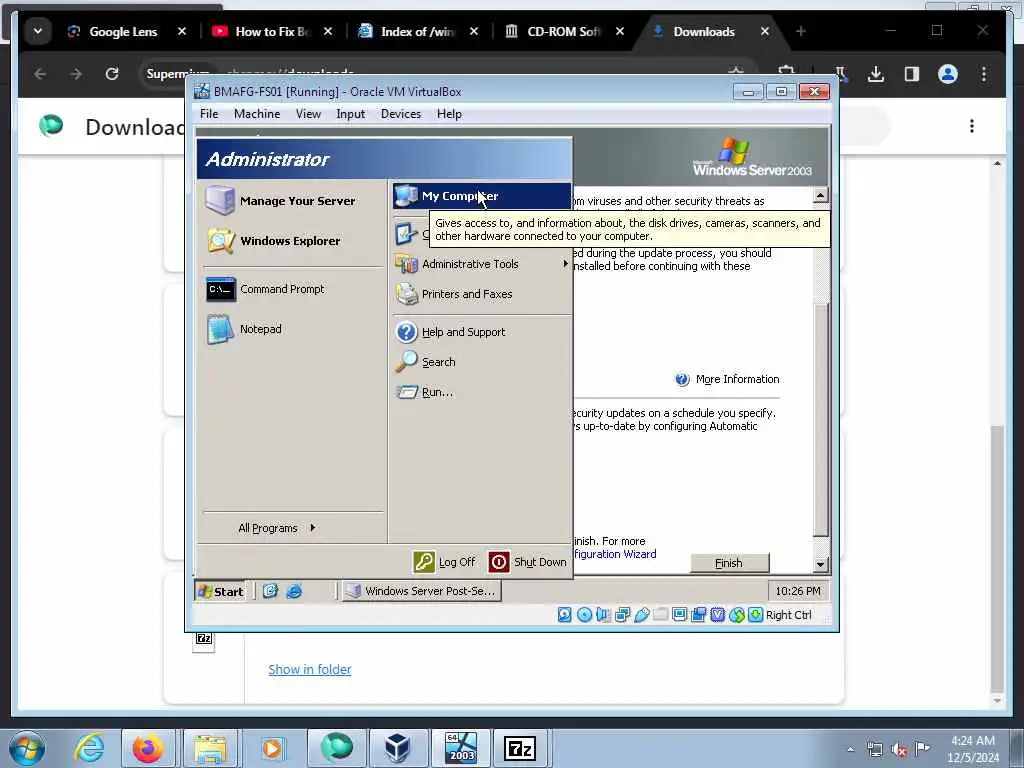Open Downloads page three-dot menu

(972, 126)
